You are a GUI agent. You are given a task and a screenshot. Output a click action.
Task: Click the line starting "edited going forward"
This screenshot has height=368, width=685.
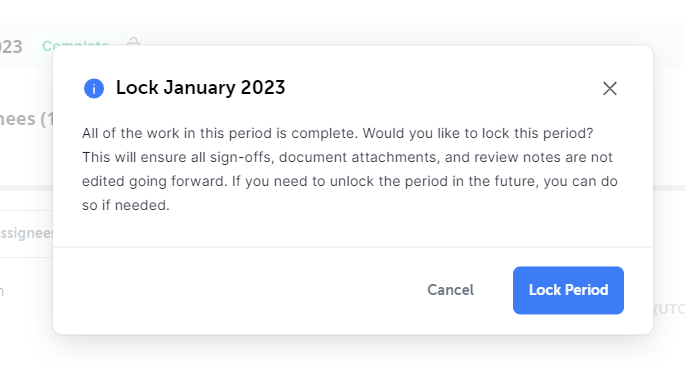(349, 181)
